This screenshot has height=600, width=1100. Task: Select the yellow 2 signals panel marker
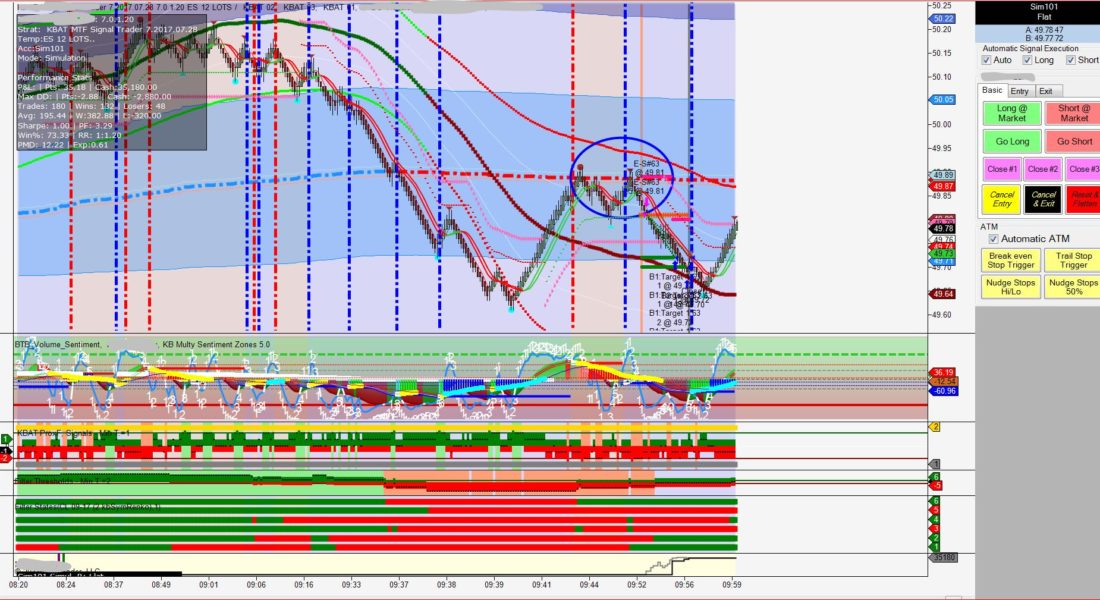coord(934,427)
